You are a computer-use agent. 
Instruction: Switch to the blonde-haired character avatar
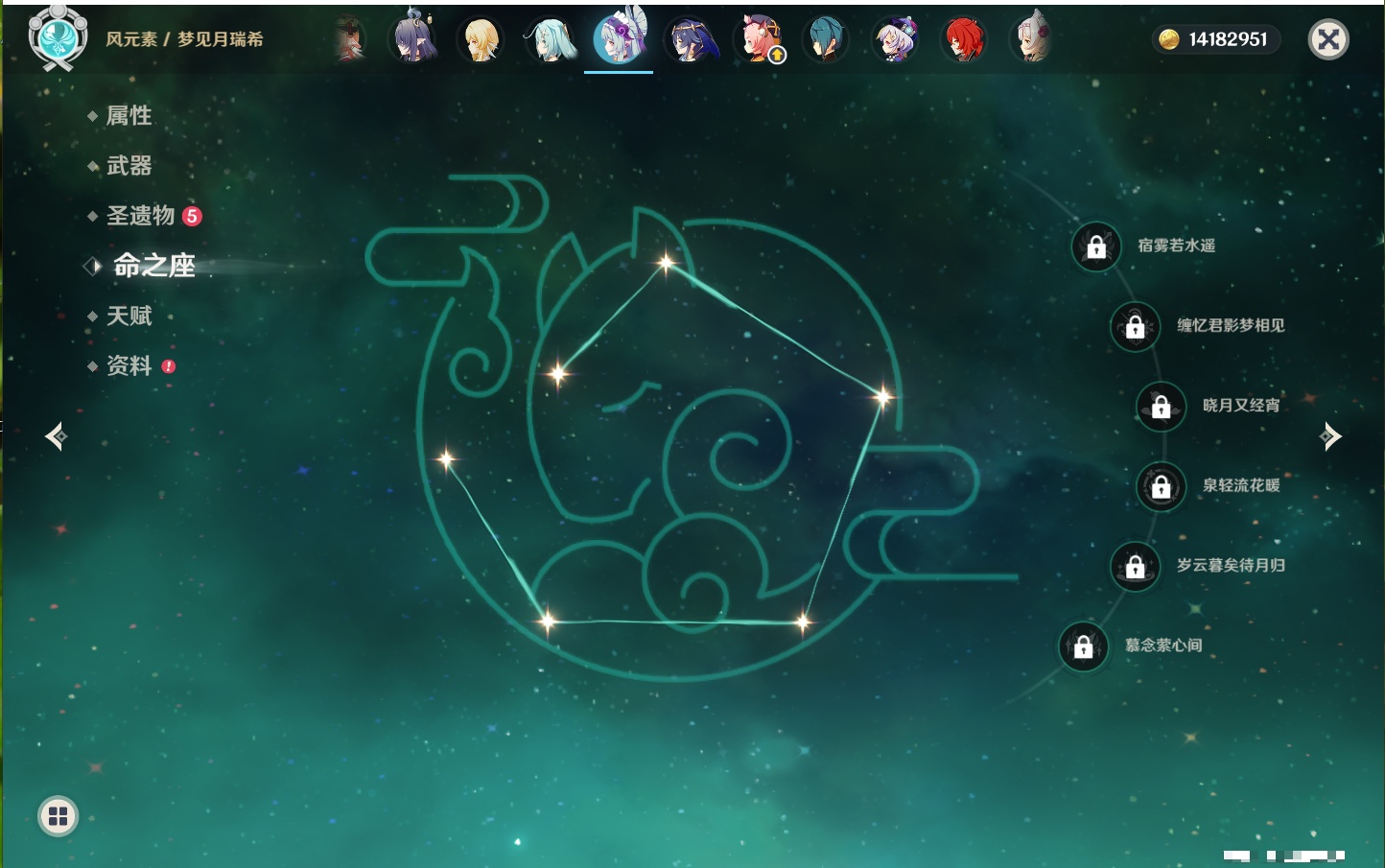click(x=481, y=39)
